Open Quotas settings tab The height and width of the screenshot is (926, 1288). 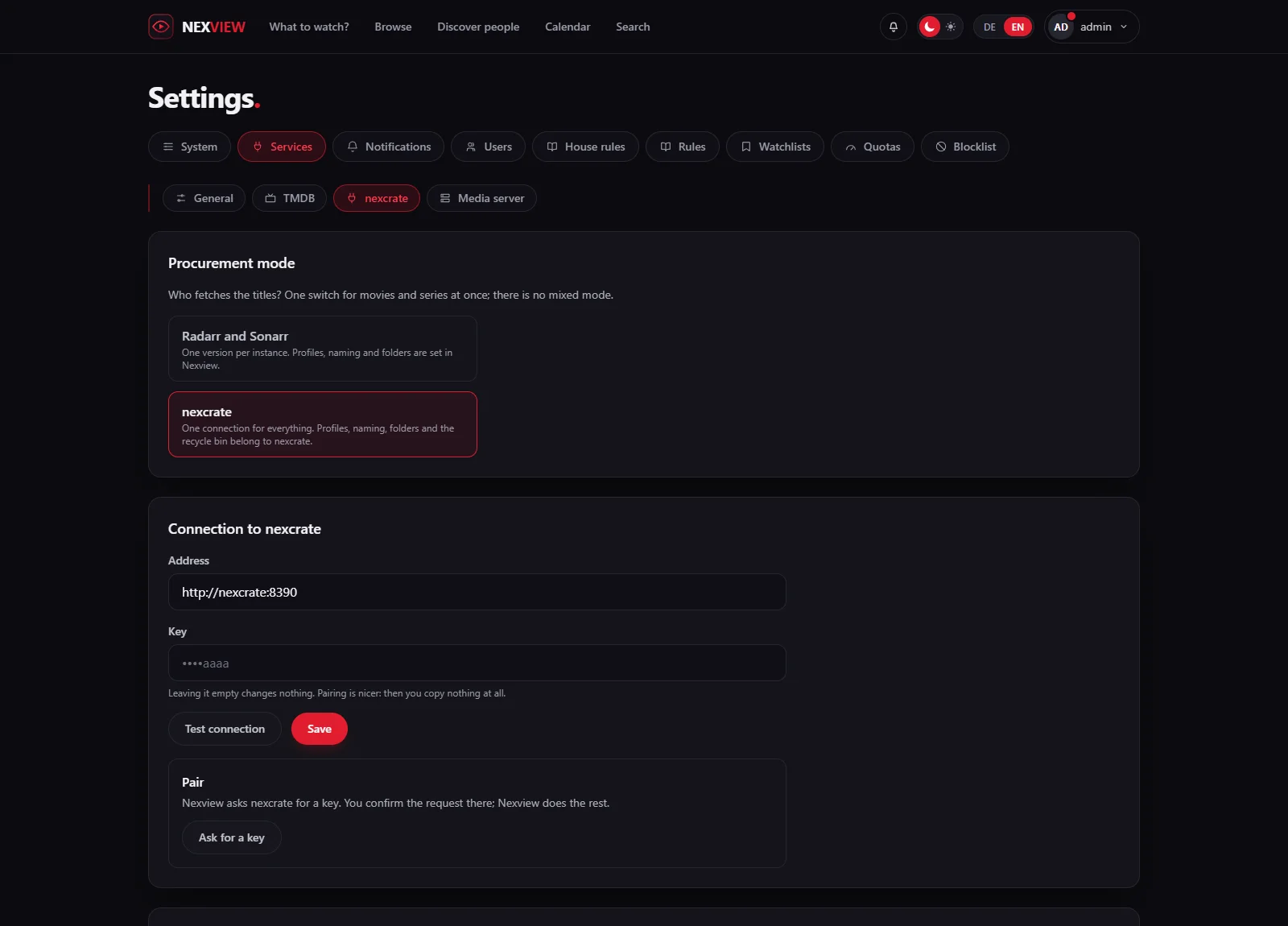[873, 147]
